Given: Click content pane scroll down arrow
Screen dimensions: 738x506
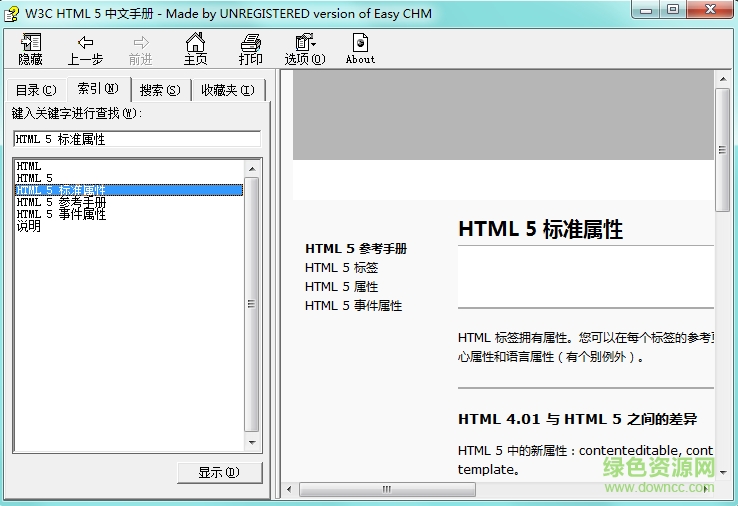Looking at the screenshot, I should coord(723,472).
